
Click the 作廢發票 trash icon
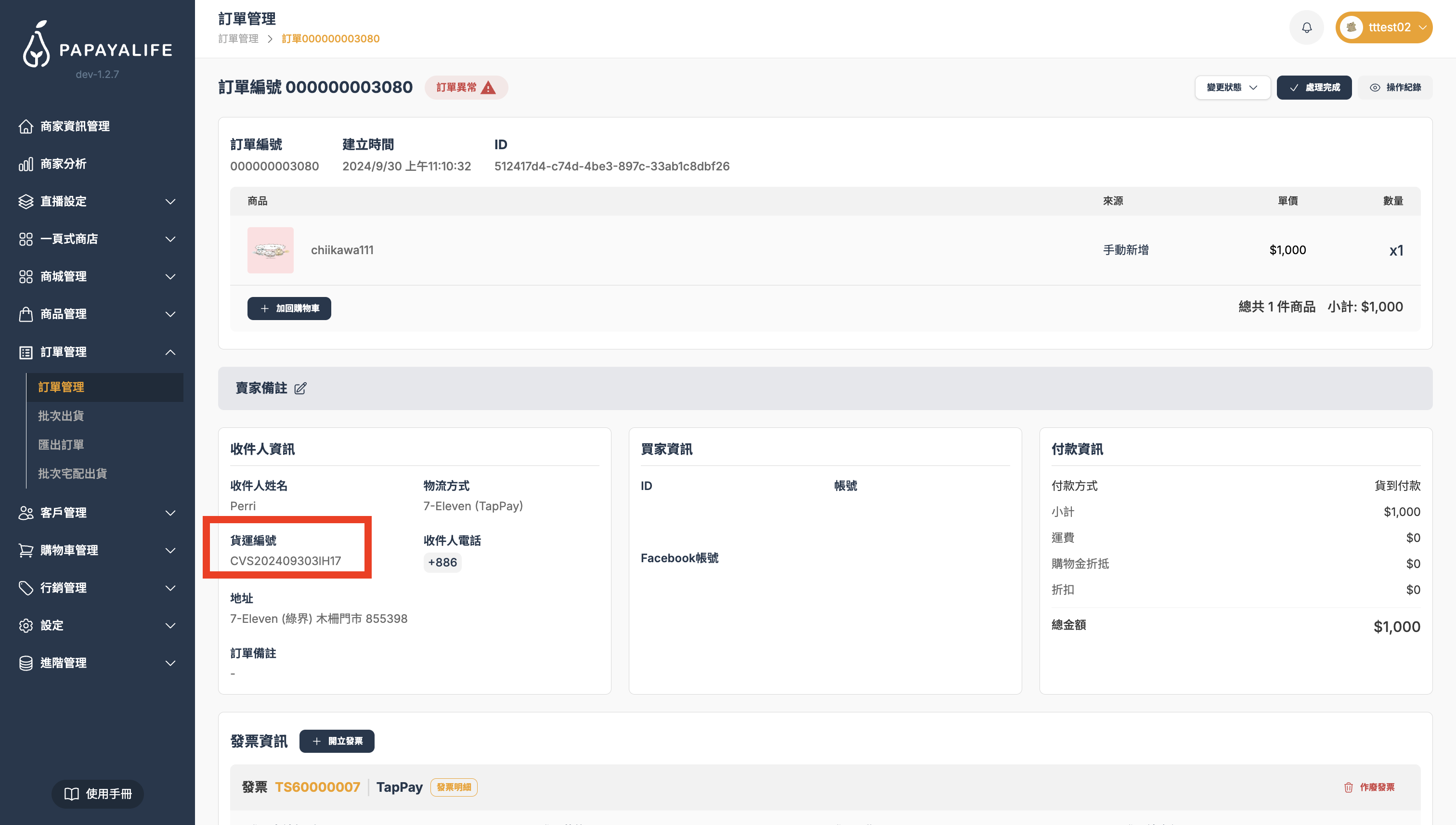(1348, 787)
